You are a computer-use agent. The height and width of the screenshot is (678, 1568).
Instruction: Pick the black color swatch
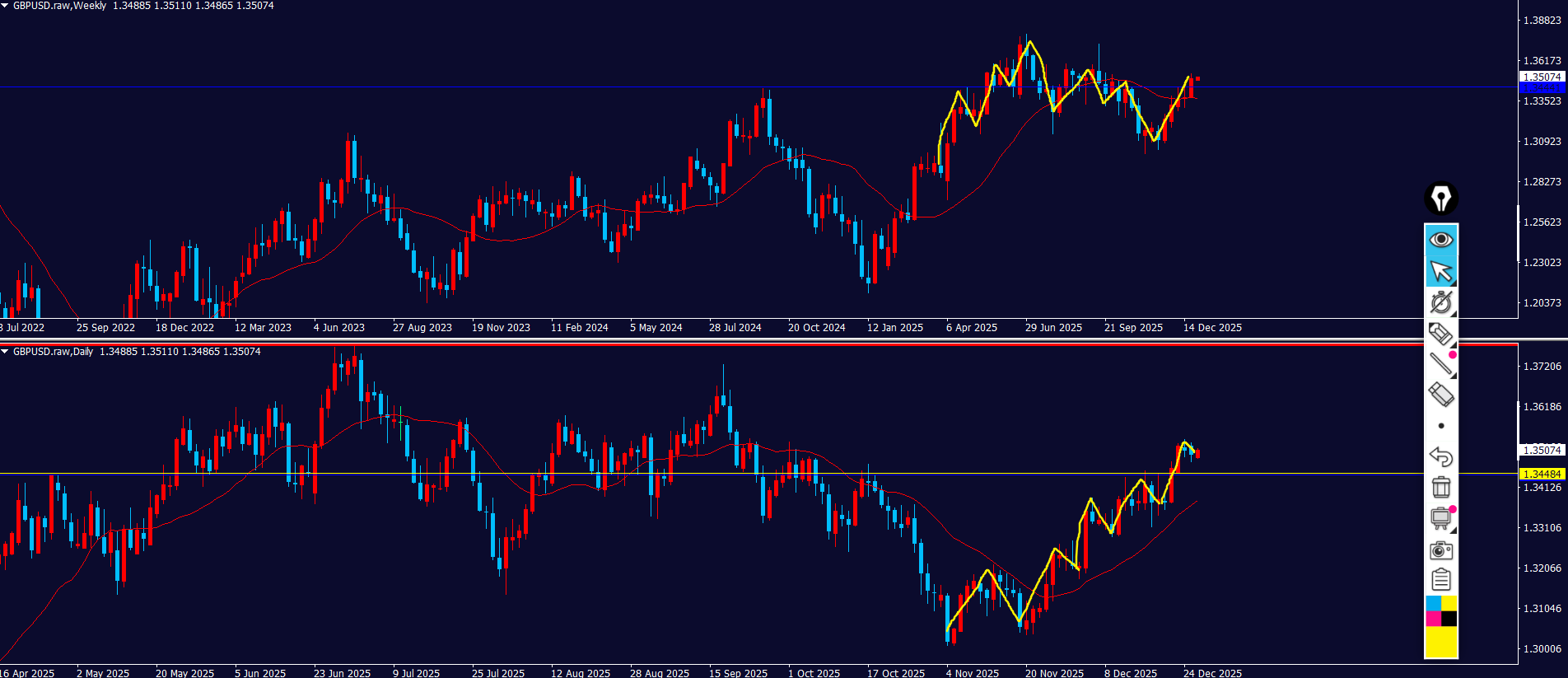coord(1449,619)
